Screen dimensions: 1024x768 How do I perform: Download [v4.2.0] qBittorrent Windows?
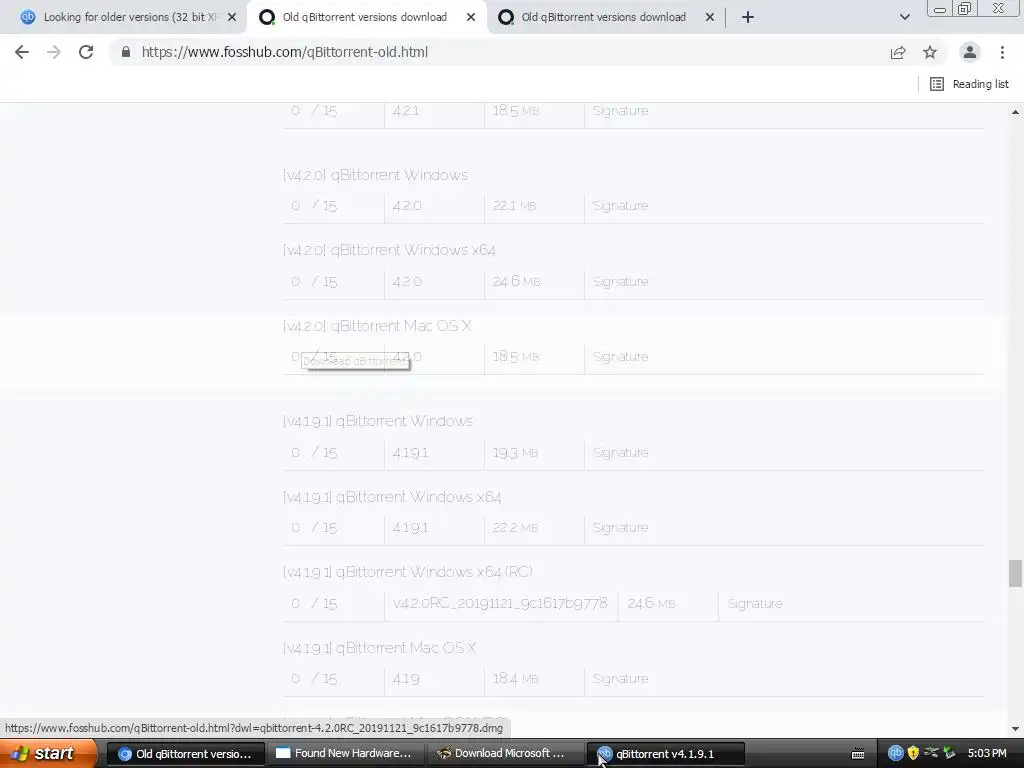coord(376,175)
